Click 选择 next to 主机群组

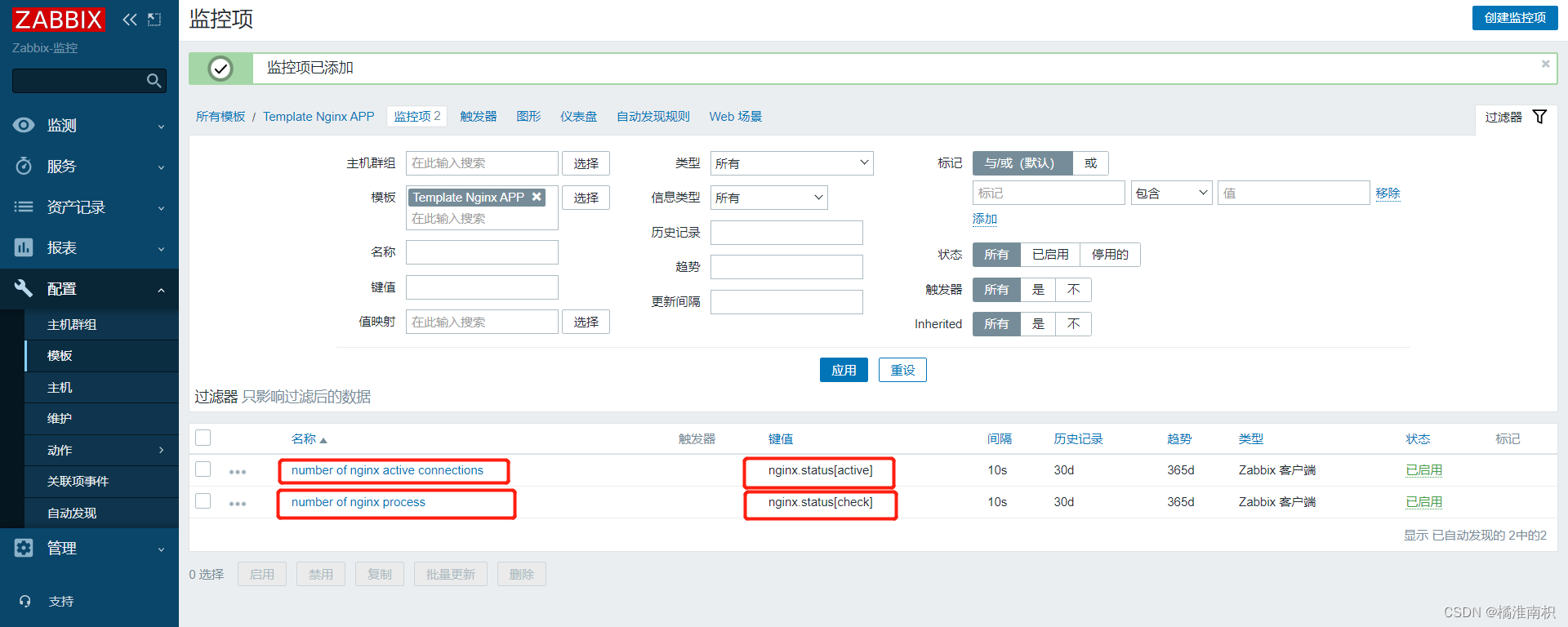point(586,163)
